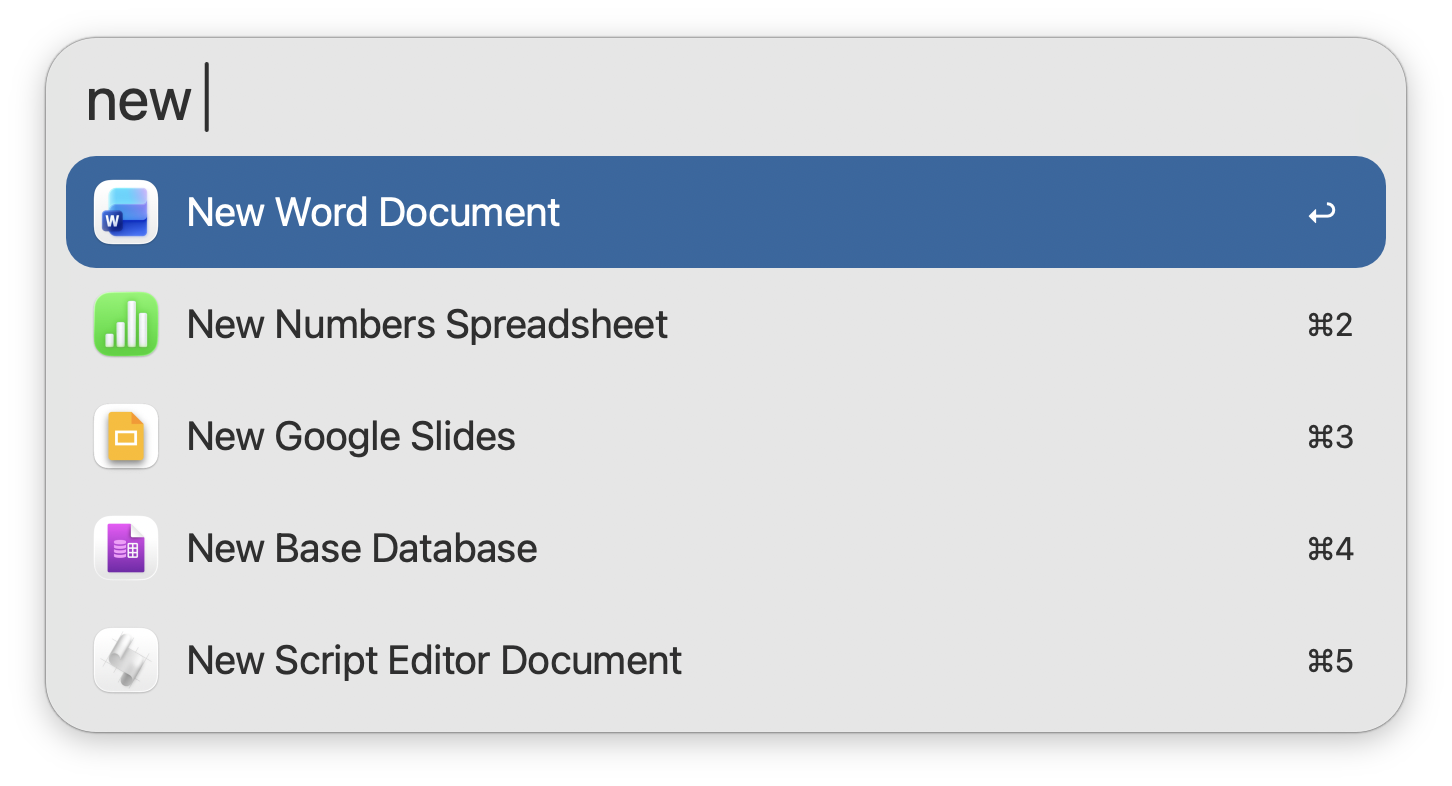1452x786 pixels.
Task: Click blank space in Google Slides row
Action: tap(900, 436)
